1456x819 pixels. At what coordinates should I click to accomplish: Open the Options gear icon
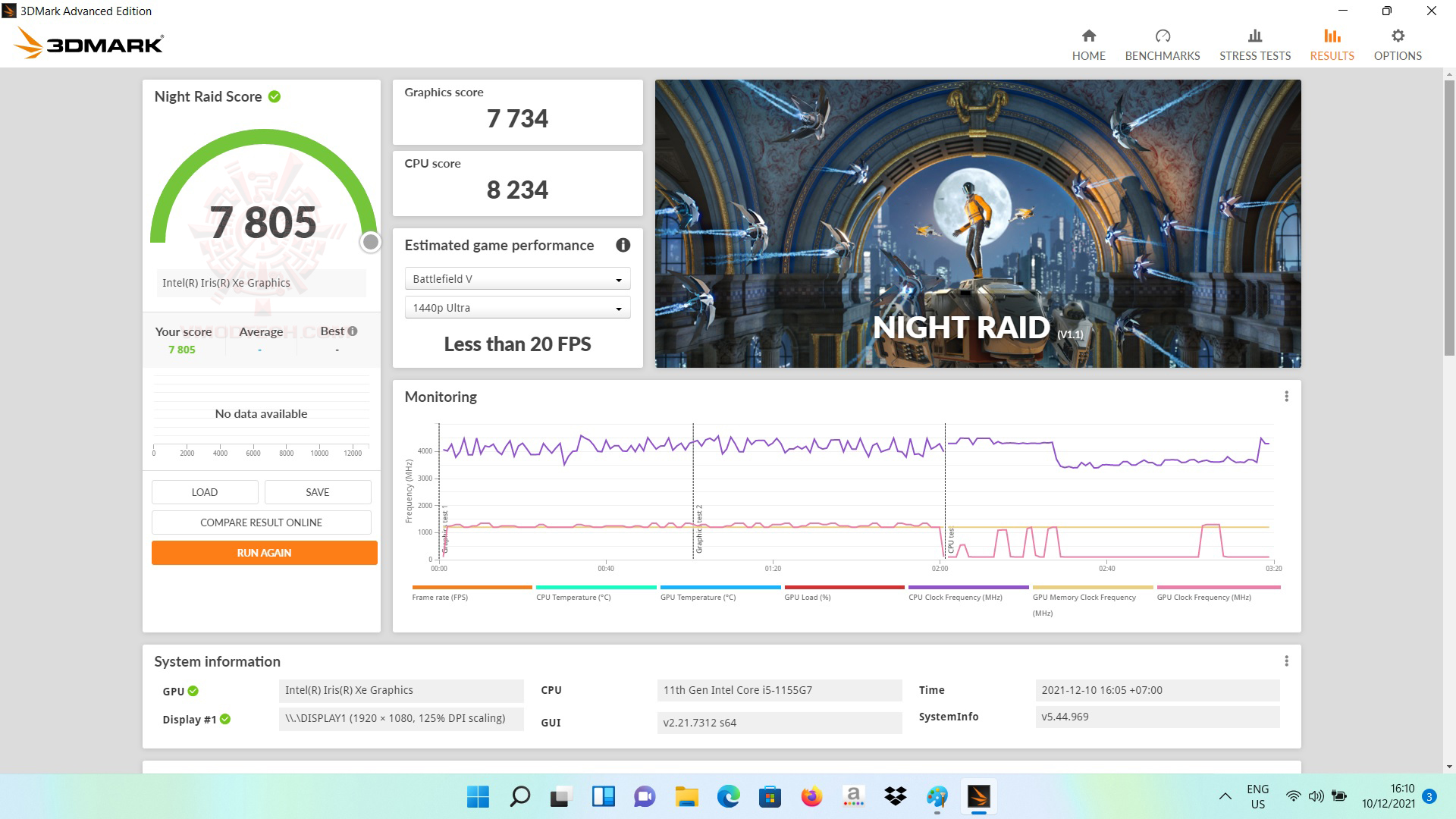(x=1397, y=36)
